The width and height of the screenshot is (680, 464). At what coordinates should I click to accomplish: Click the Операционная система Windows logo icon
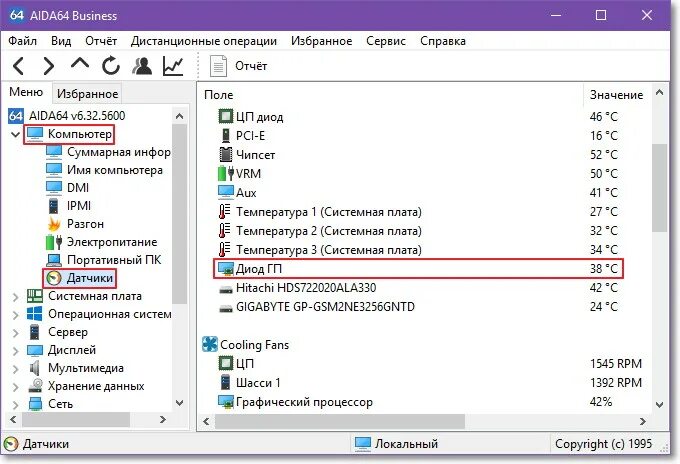click(x=35, y=314)
